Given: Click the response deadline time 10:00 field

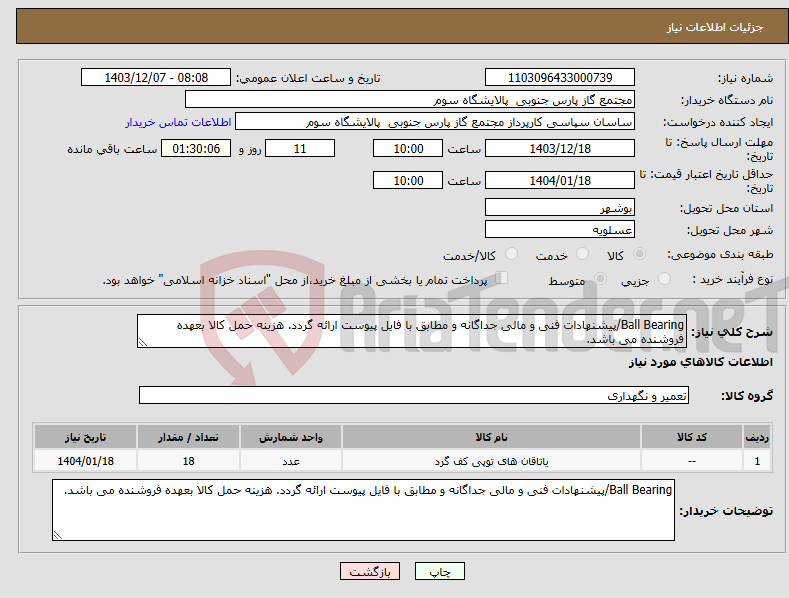Looking at the screenshot, I should (x=408, y=148).
